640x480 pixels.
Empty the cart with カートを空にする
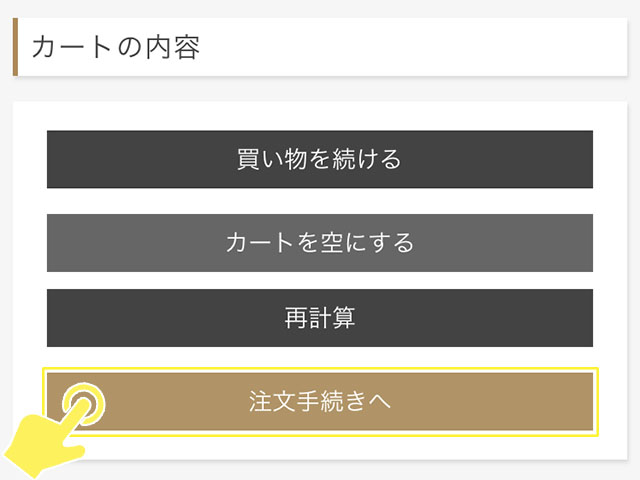pos(320,243)
